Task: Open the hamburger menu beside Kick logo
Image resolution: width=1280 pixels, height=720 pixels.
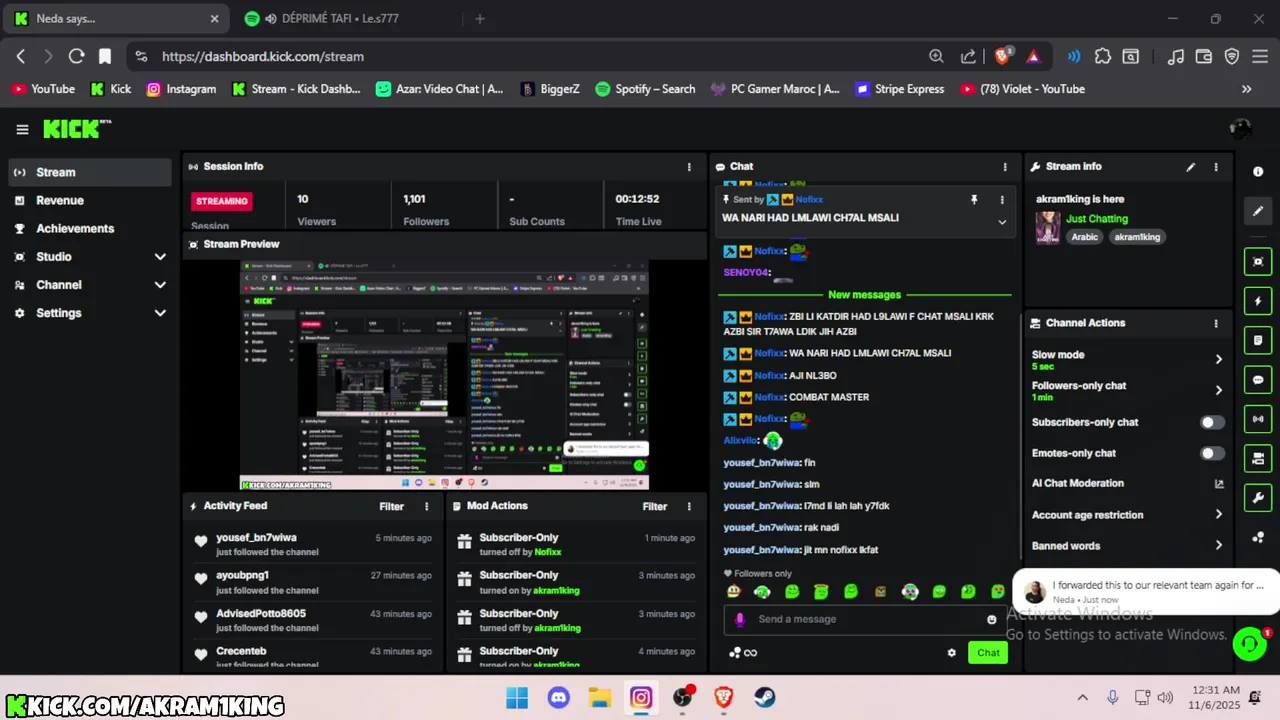Action: tap(22, 129)
